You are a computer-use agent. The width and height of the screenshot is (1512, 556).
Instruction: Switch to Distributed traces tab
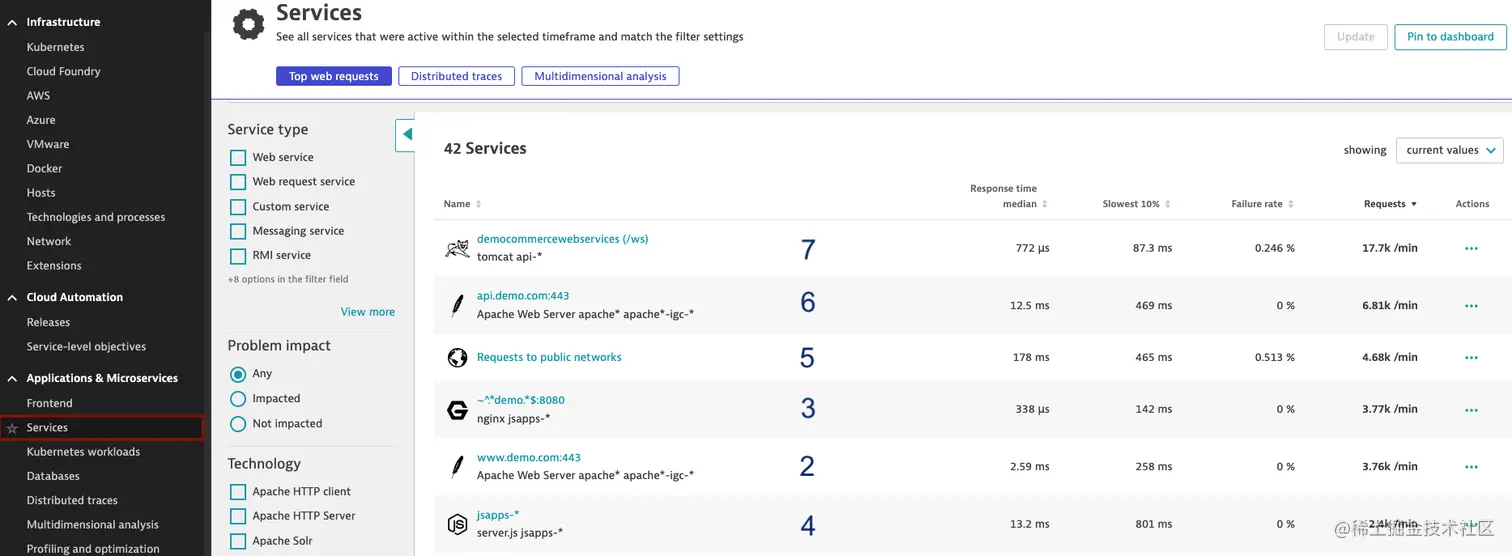pyautogui.click(x=456, y=76)
